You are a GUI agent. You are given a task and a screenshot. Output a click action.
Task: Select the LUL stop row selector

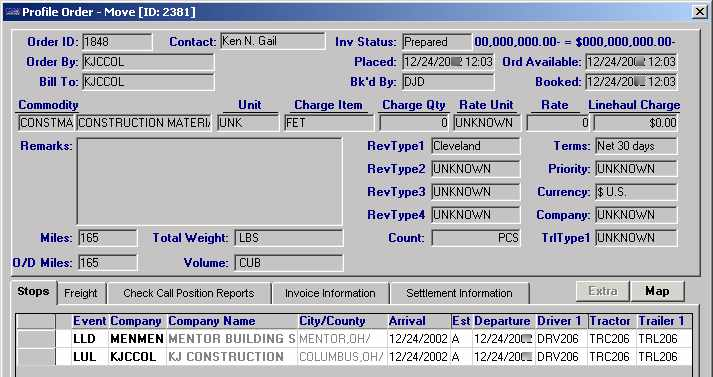click(x=36, y=357)
